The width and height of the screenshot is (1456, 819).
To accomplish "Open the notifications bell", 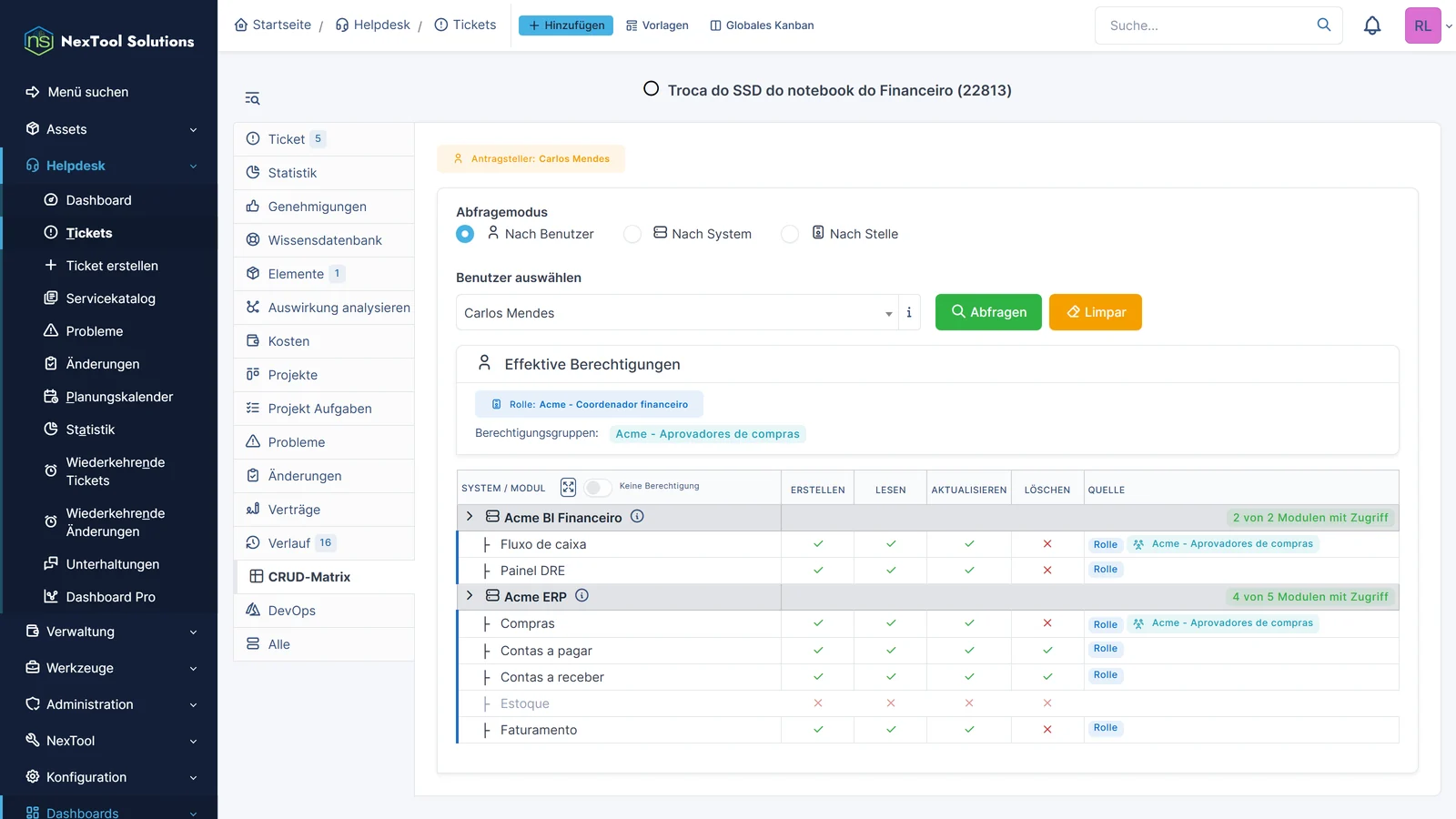I will coord(1372,25).
